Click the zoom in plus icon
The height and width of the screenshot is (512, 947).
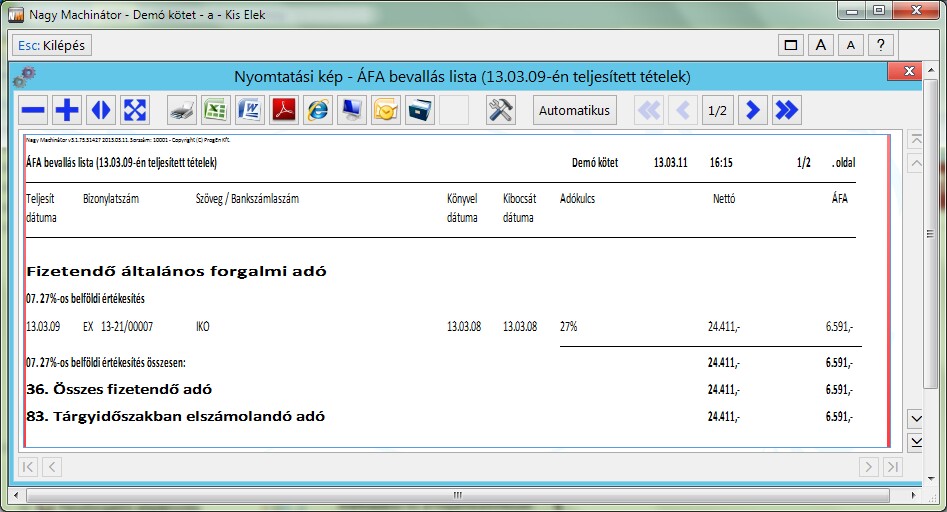tap(67, 110)
